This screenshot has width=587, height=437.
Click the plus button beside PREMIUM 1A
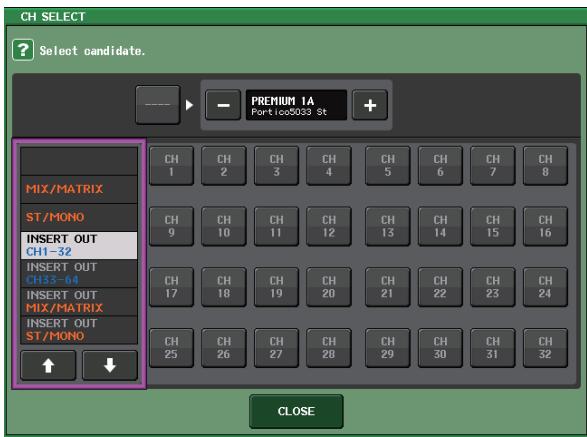370,105
